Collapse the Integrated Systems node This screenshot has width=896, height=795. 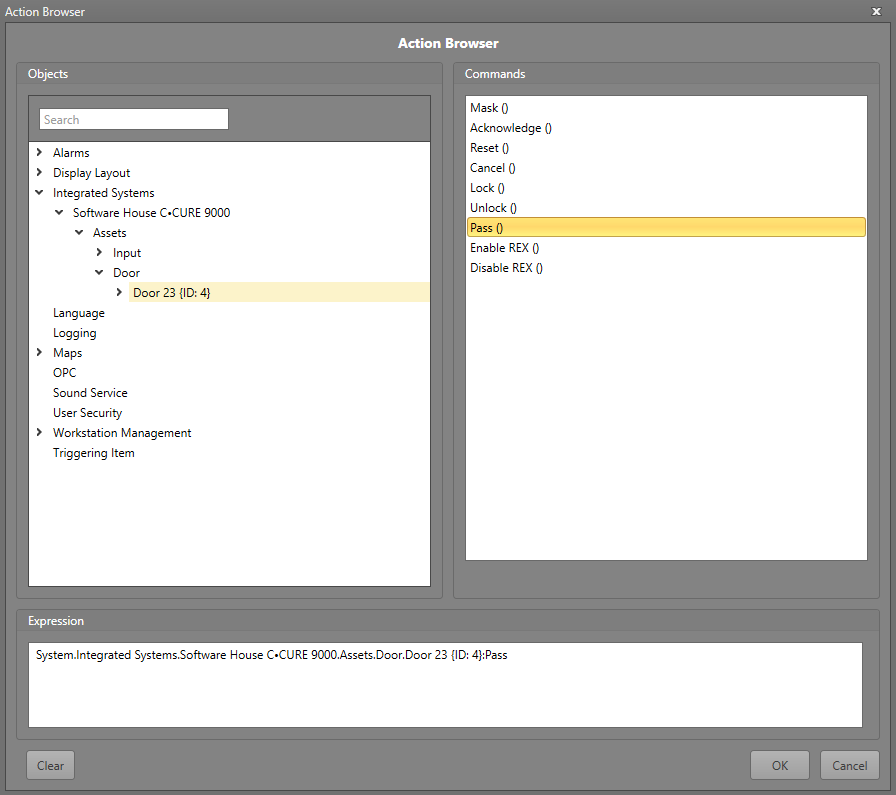tap(39, 193)
